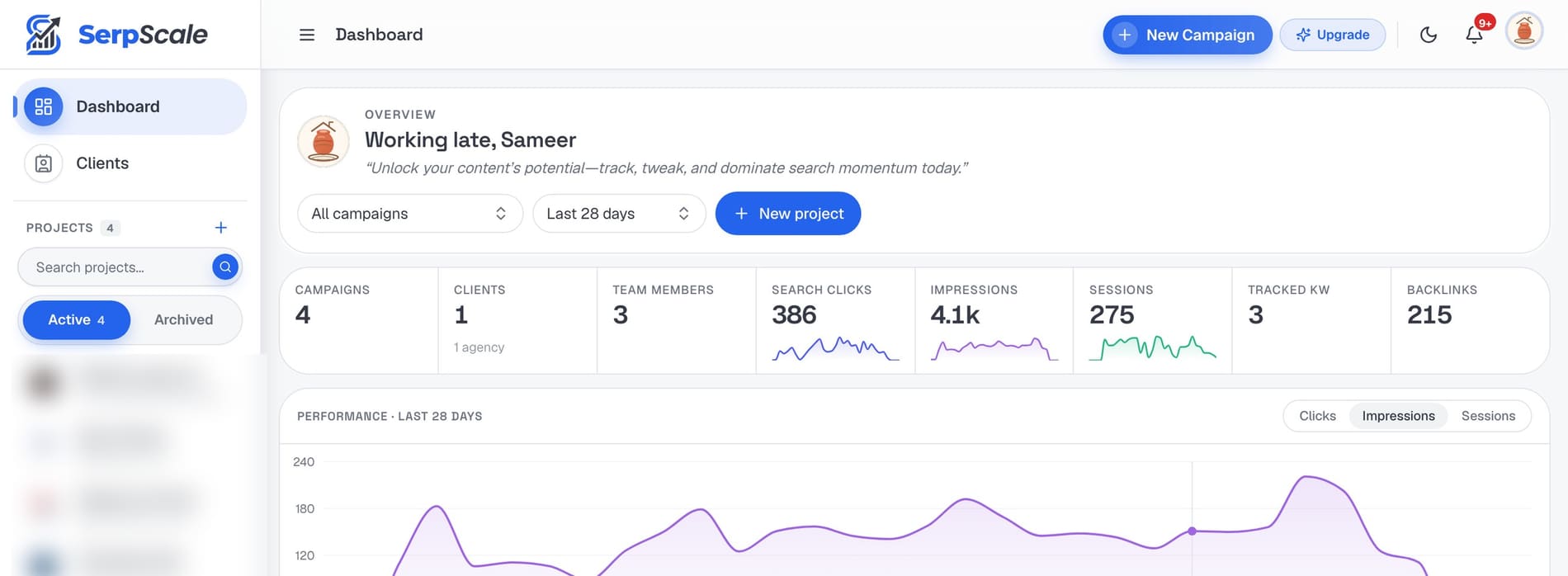1568x576 pixels.
Task: Click the blue search projects icon
Action: [x=225, y=267]
